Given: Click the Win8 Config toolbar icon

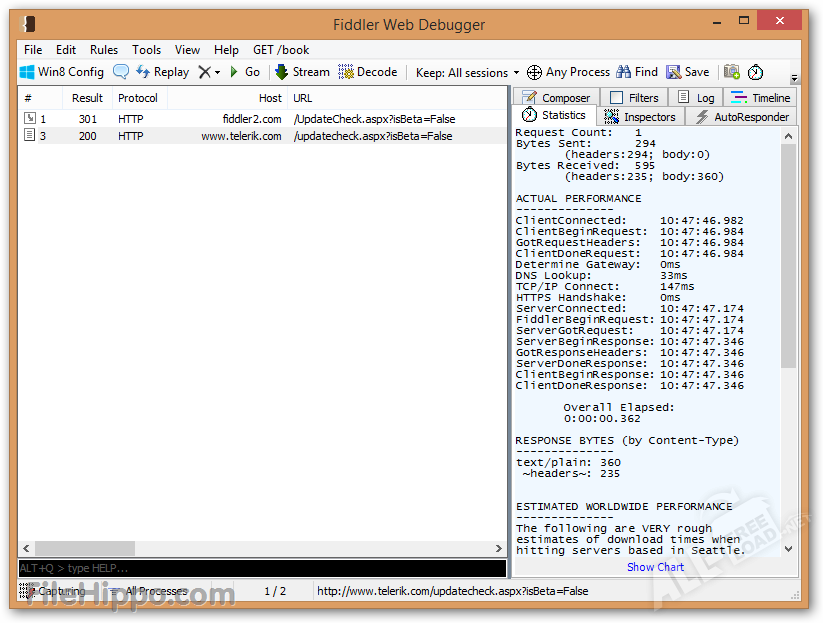Looking at the screenshot, I should tap(61, 72).
